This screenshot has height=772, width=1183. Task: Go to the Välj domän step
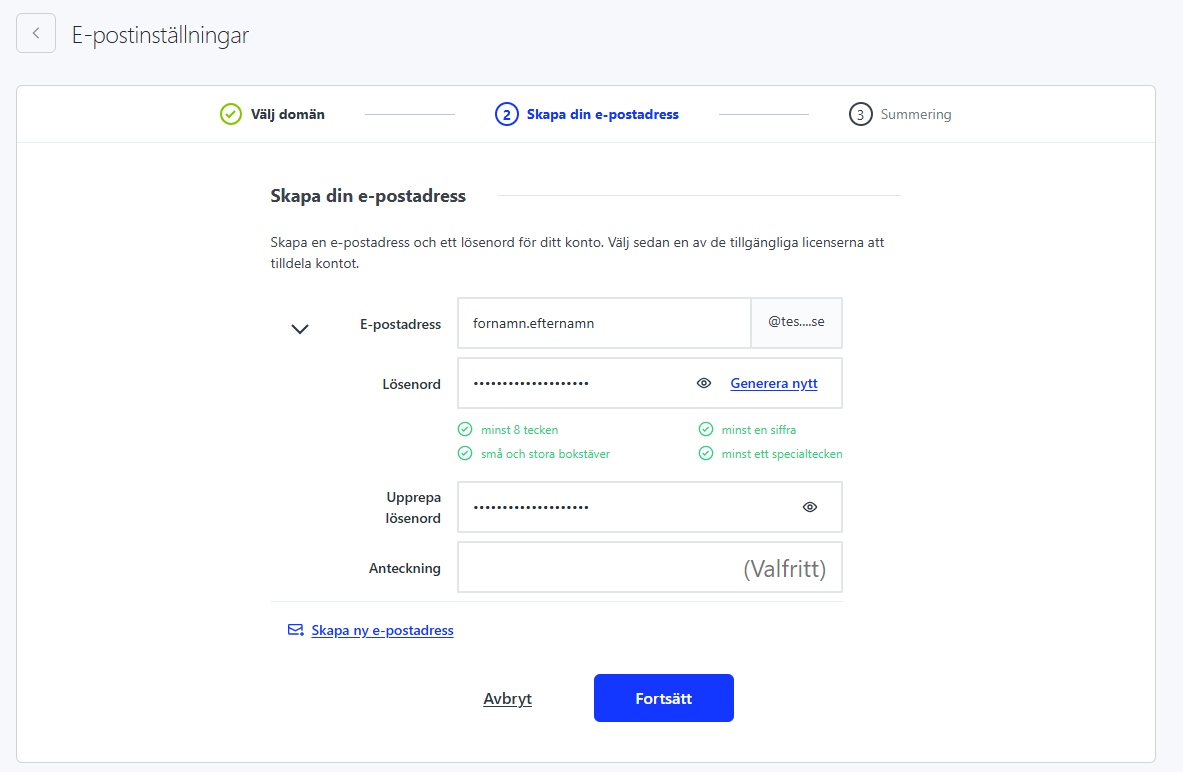(x=287, y=114)
